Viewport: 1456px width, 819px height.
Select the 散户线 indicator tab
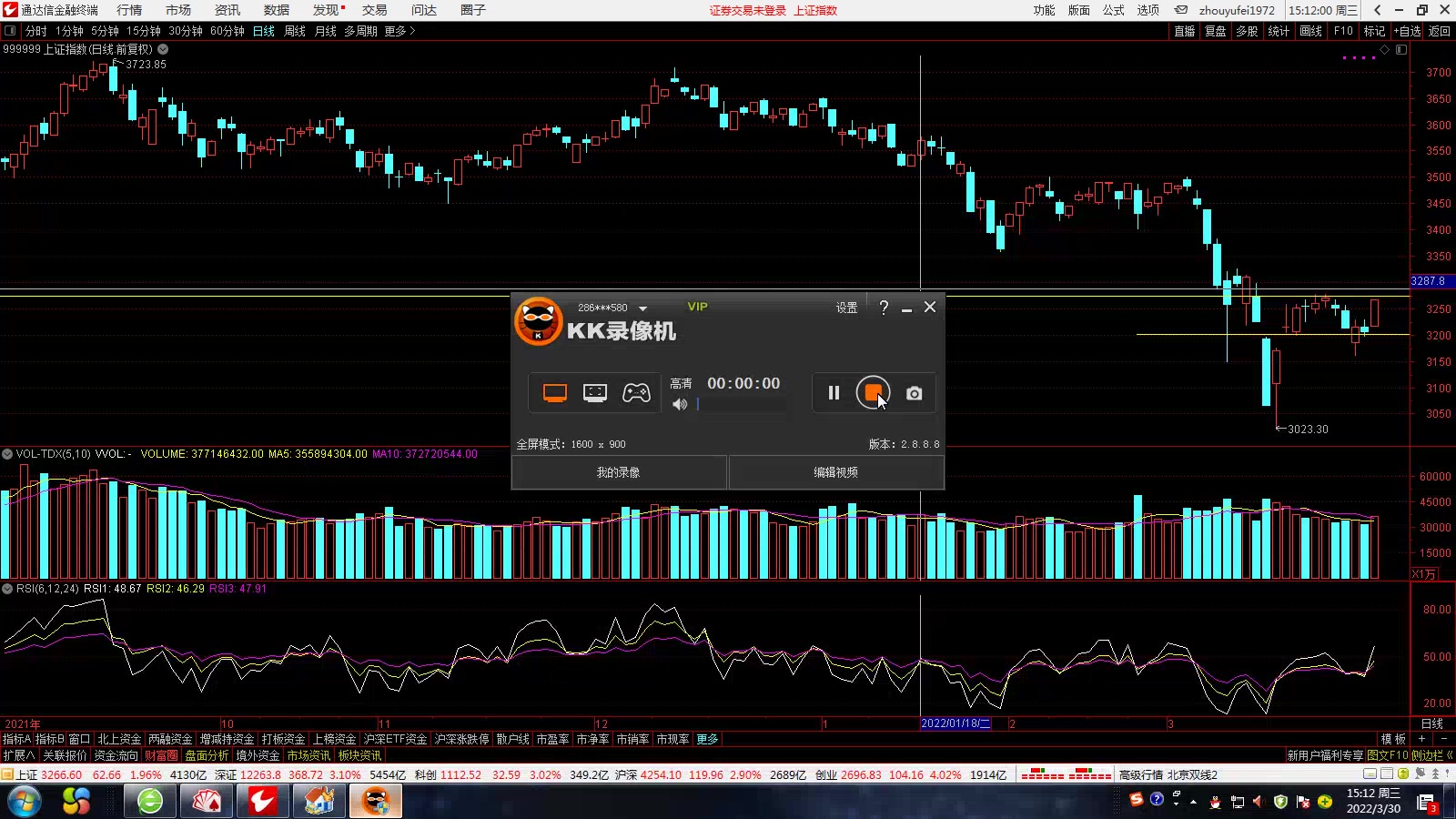pyautogui.click(x=512, y=739)
